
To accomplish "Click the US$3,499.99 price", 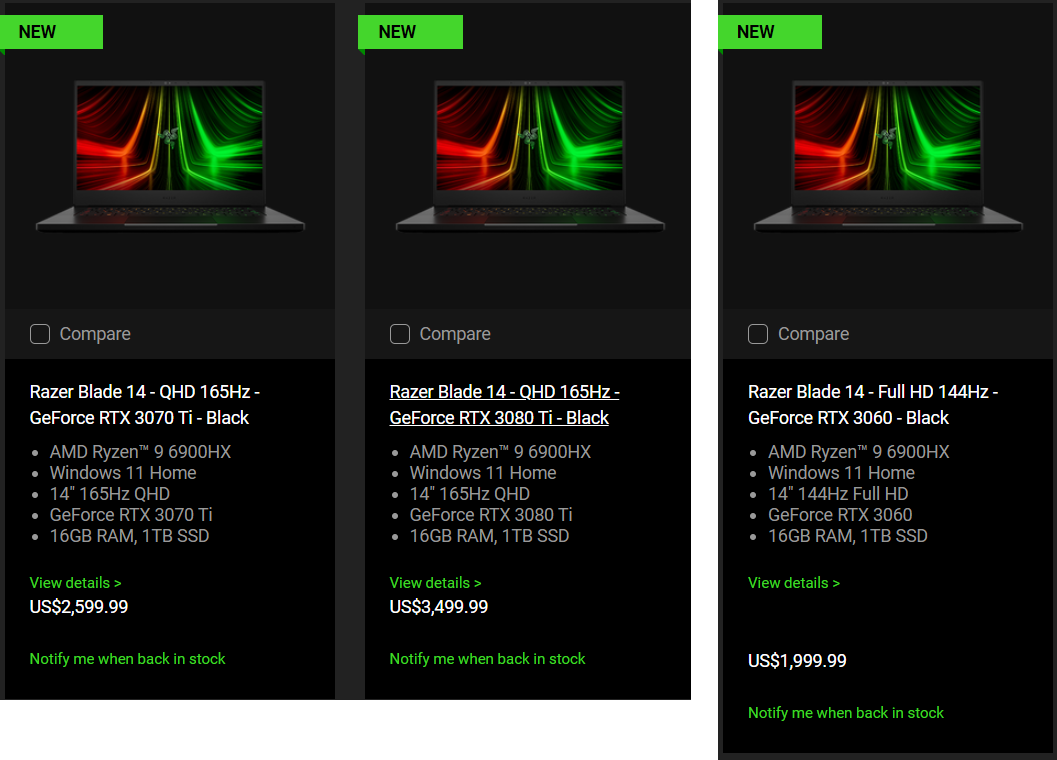I will click(x=439, y=607).
